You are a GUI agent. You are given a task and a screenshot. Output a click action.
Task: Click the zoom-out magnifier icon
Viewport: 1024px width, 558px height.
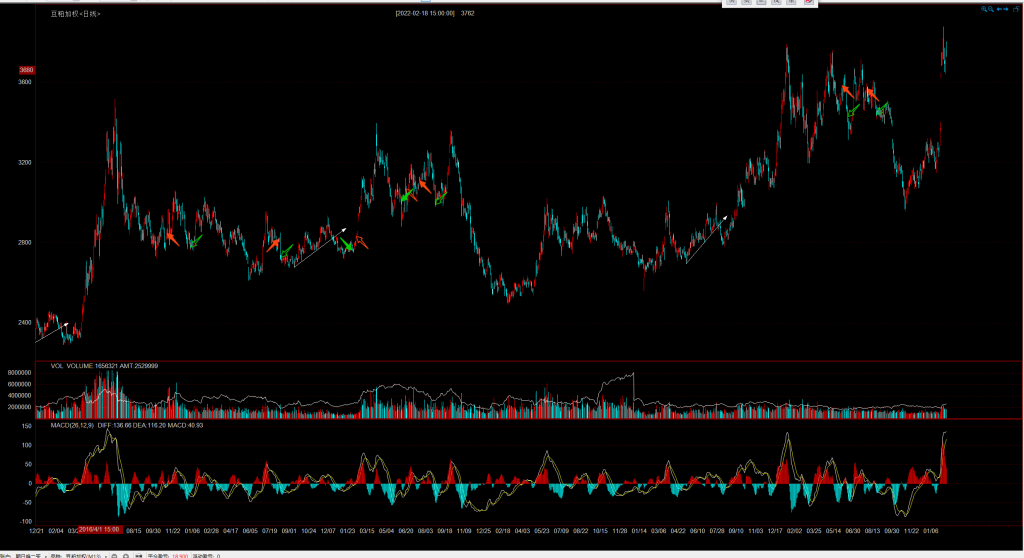[x=992, y=8]
